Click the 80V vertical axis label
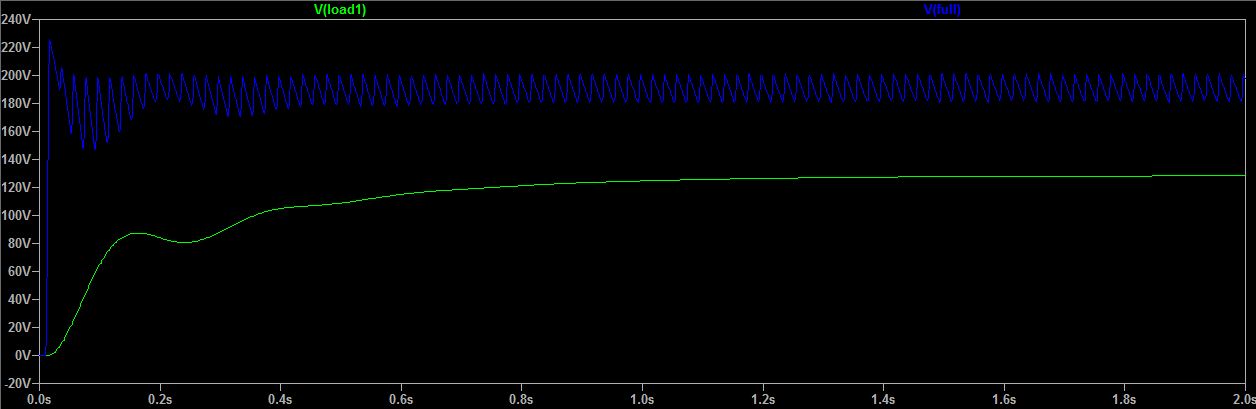The width and height of the screenshot is (1256, 409). (x=20, y=243)
